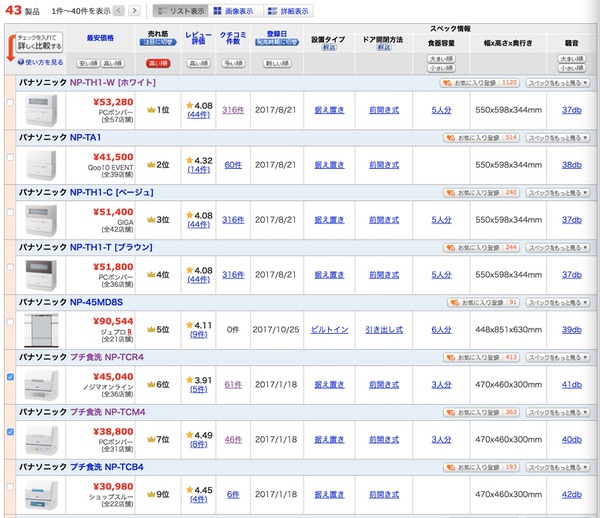Sort 食器容量 by 小さい順
The width and height of the screenshot is (600, 518).
coord(441,68)
